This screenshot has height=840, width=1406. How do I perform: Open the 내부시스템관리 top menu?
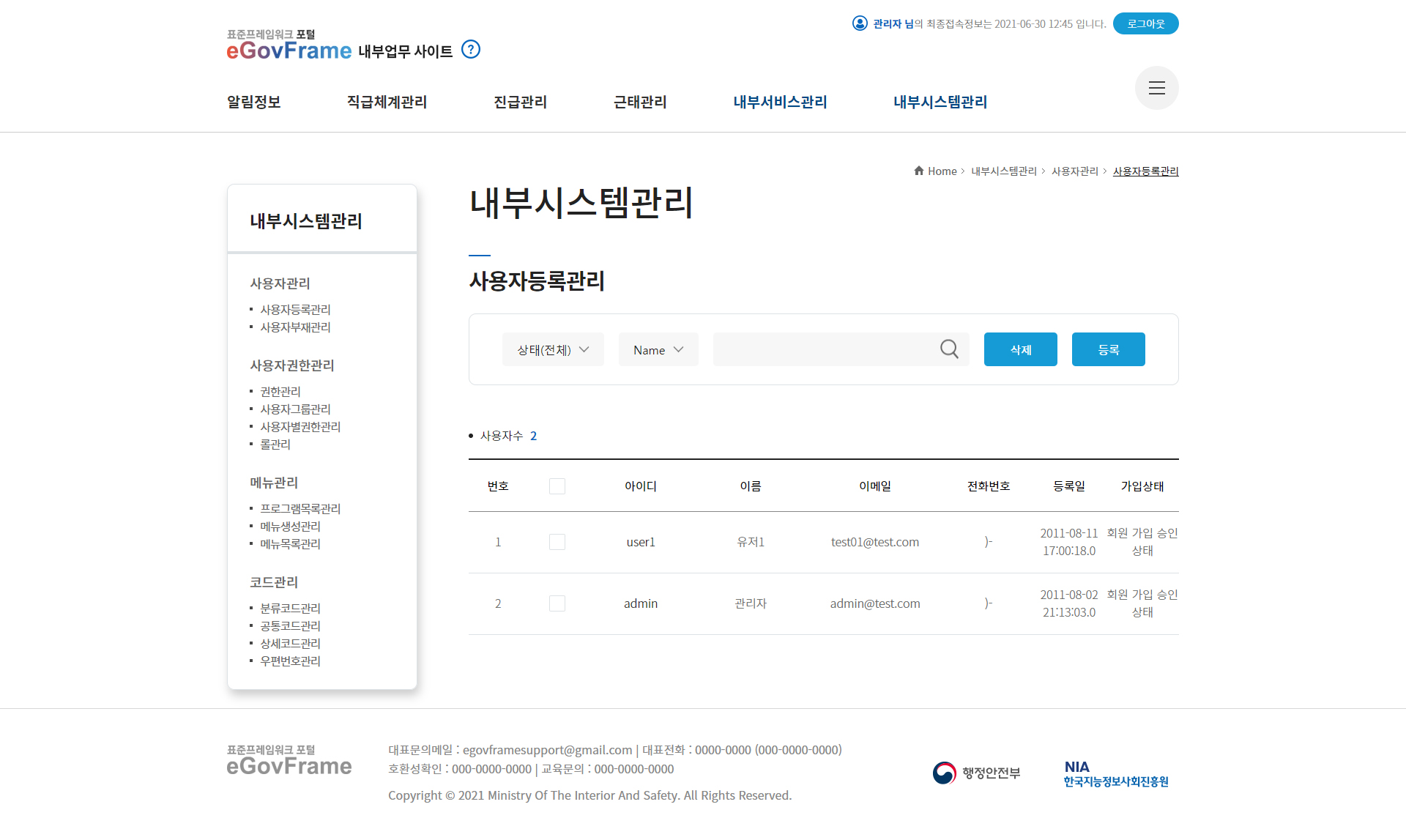pos(940,102)
